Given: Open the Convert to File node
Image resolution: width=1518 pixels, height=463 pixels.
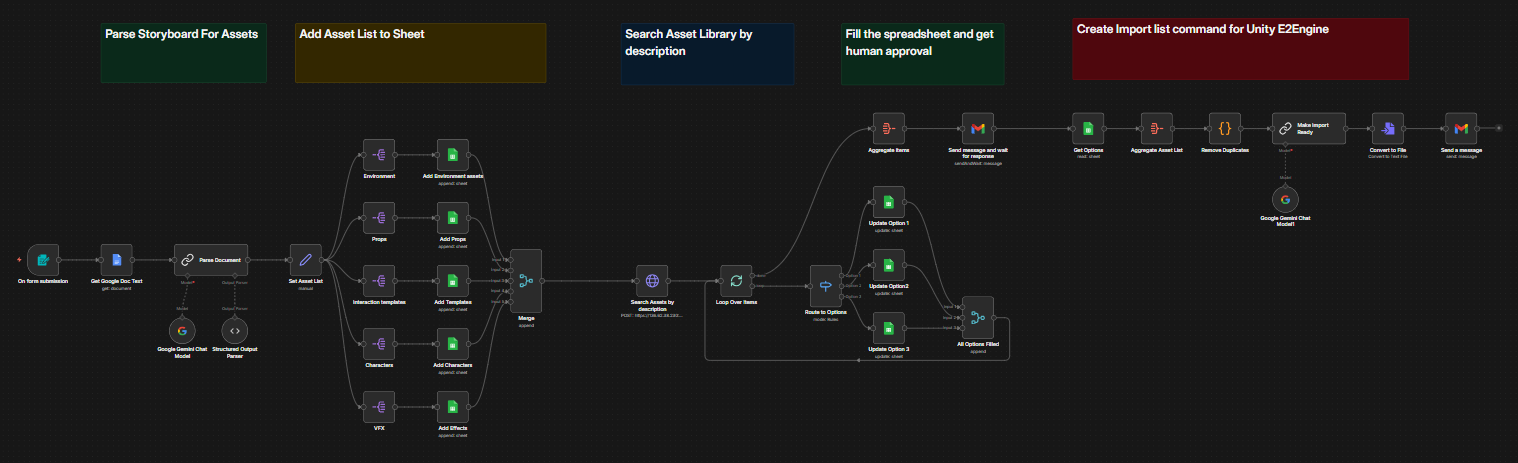Looking at the screenshot, I should (1387, 128).
